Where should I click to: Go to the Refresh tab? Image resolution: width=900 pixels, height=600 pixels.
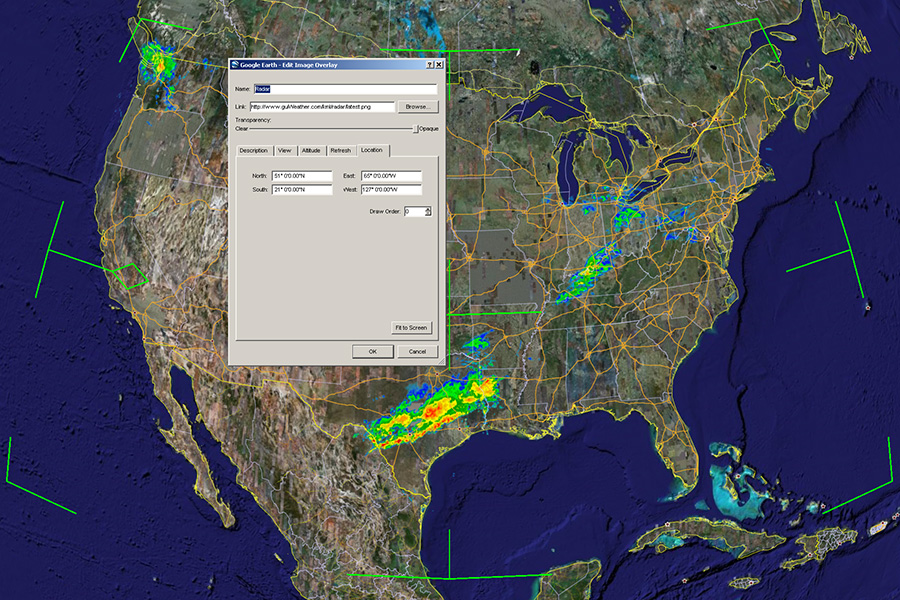(341, 150)
